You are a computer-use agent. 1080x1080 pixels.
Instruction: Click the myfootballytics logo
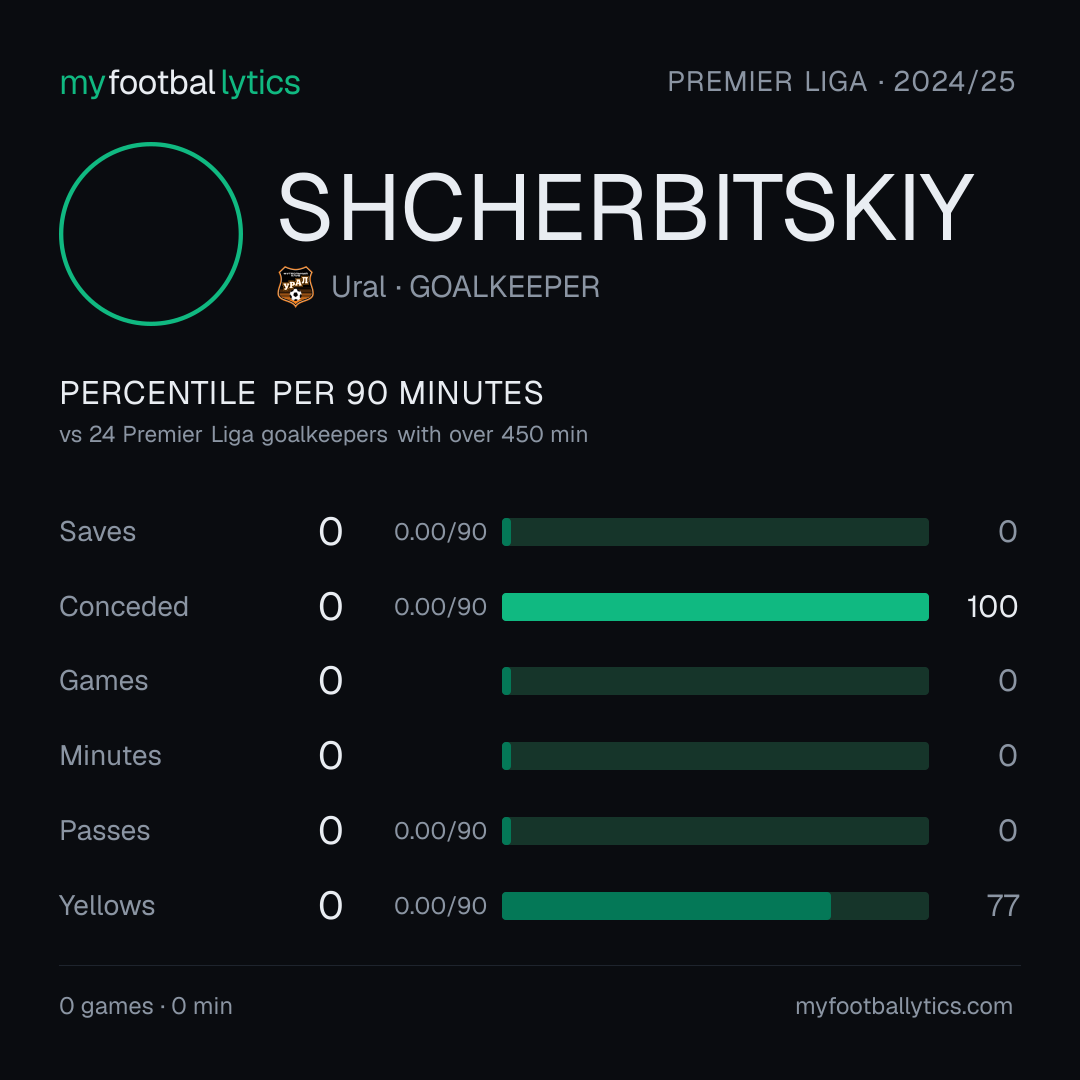pyautogui.click(x=180, y=83)
